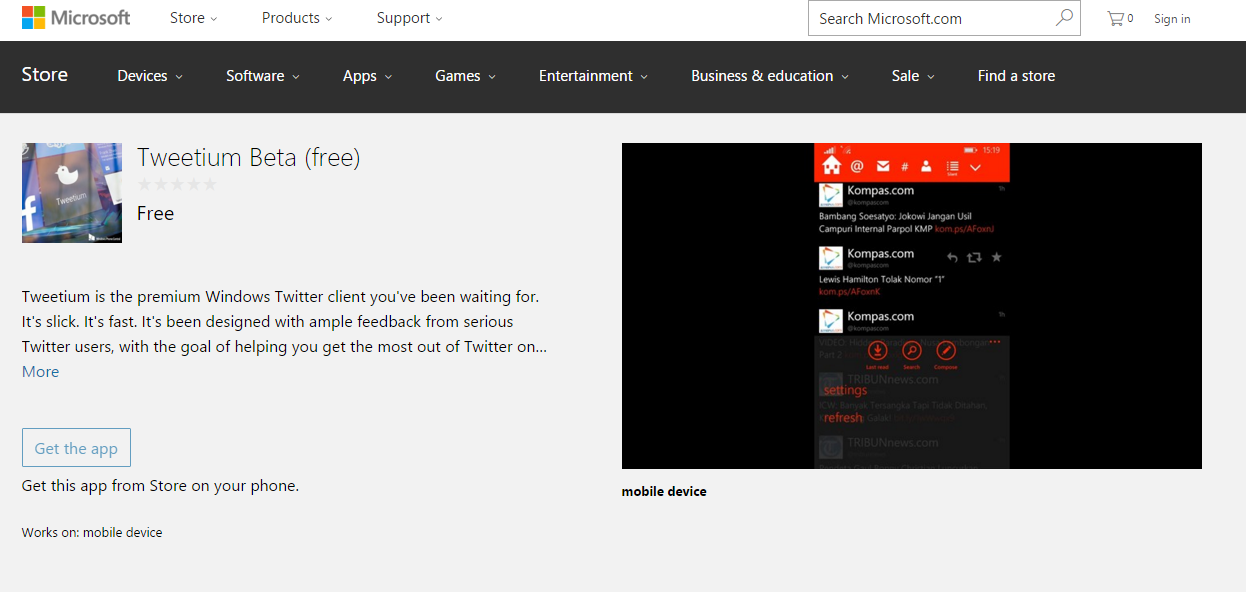Open the Software menu
The width and height of the screenshot is (1246, 601).
[263, 76]
